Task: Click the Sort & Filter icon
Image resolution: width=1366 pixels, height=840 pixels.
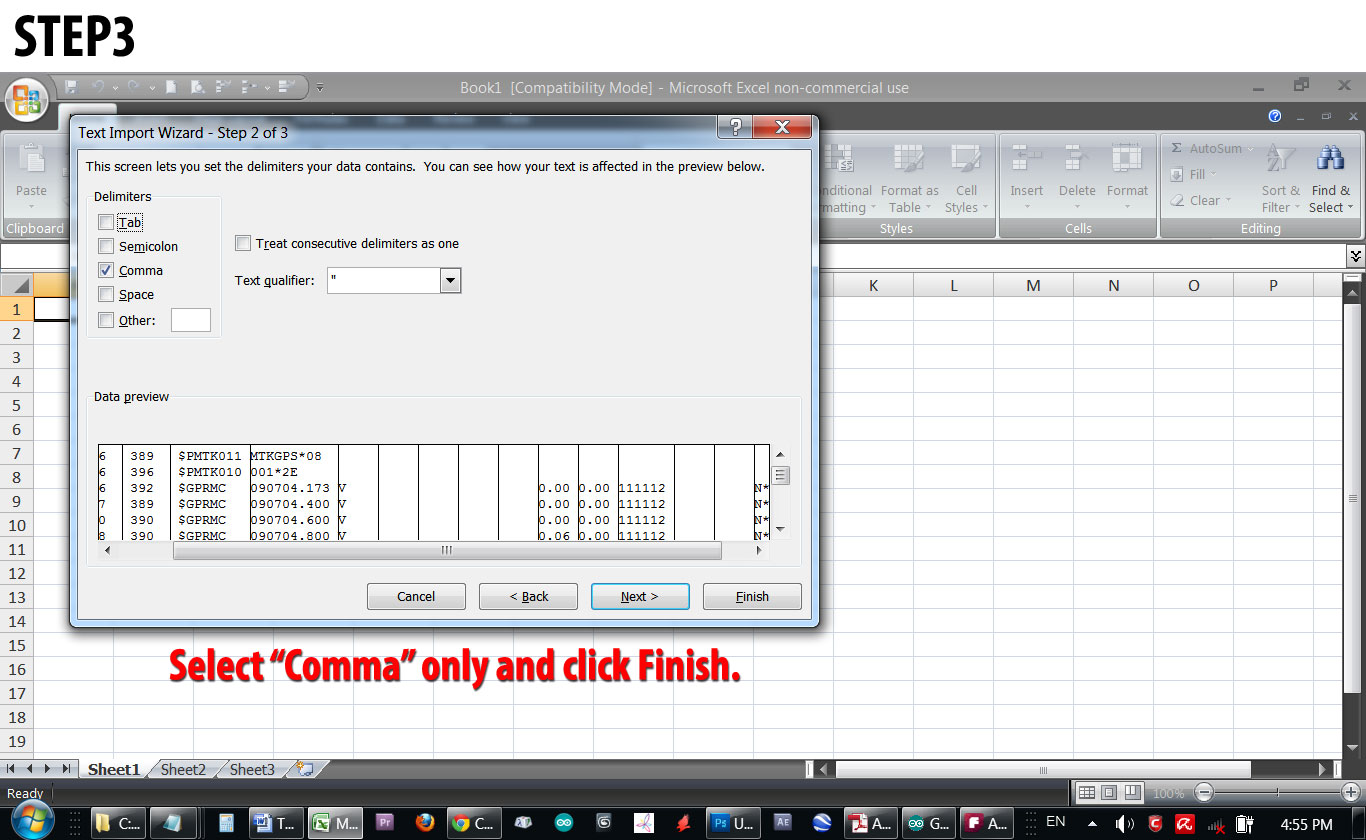Action: 1280,180
